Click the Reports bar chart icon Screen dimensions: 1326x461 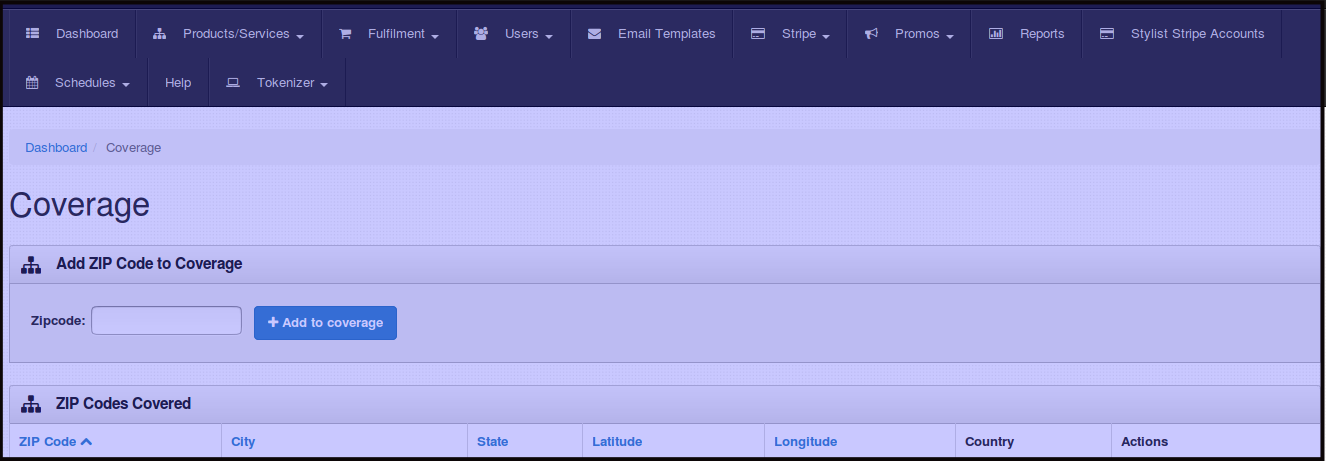click(996, 34)
